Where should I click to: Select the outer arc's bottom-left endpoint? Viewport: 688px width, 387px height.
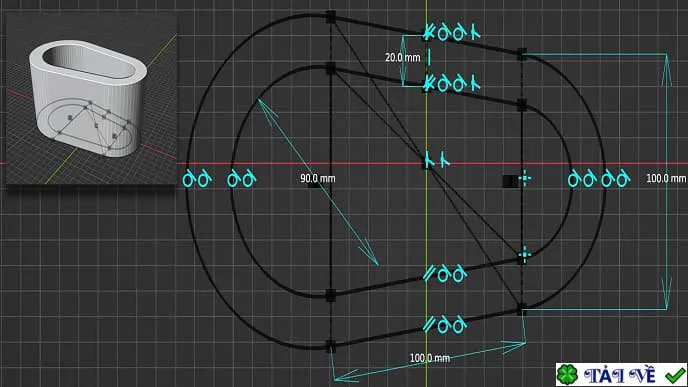coord(331,347)
